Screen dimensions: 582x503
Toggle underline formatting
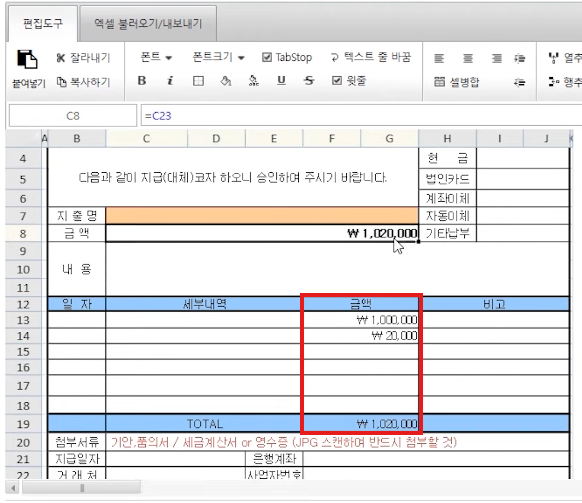pos(281,81)
